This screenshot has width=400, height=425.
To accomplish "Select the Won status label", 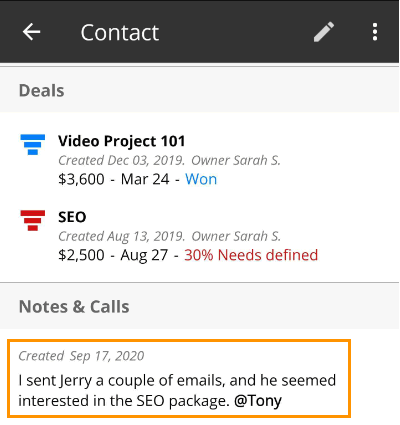I will coord(201,179).
